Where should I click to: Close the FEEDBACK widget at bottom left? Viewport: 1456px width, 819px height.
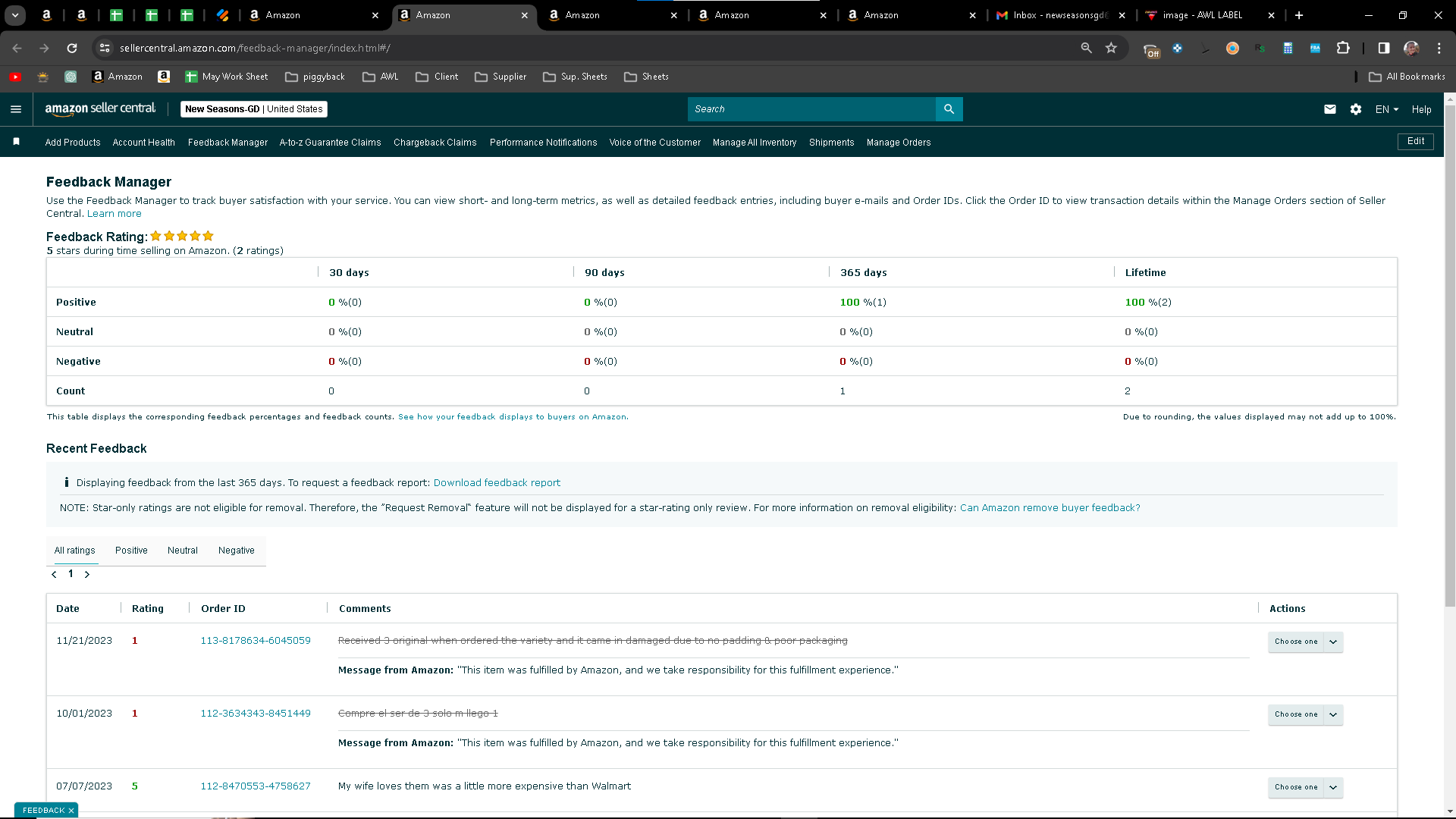coord(71,811)
